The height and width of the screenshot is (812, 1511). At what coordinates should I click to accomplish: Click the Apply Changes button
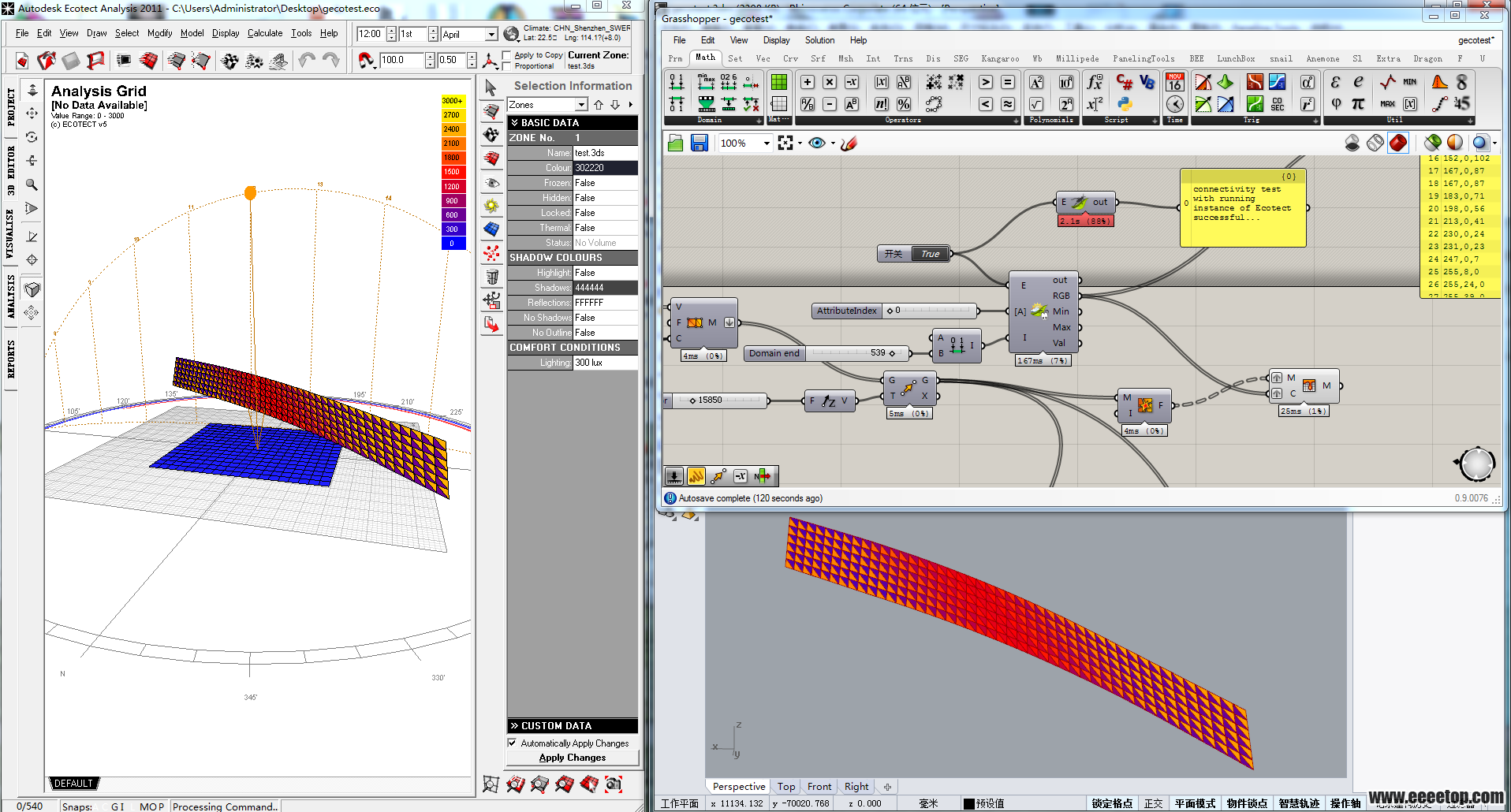(573, 758)
